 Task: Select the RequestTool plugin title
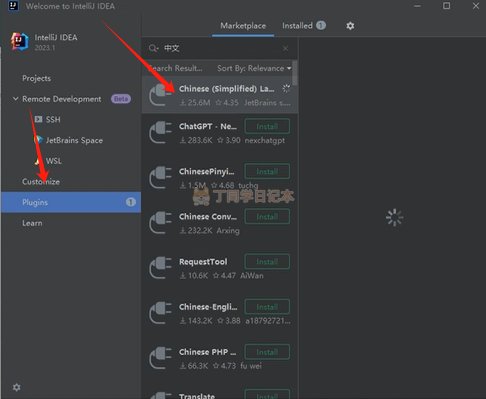203,262
